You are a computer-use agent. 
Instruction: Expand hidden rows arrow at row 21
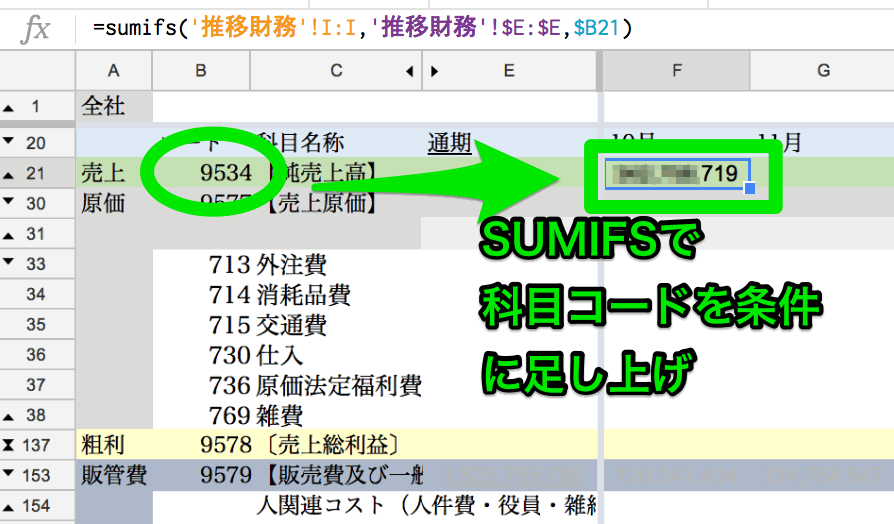pyautogui.click(x=9, y=175)
